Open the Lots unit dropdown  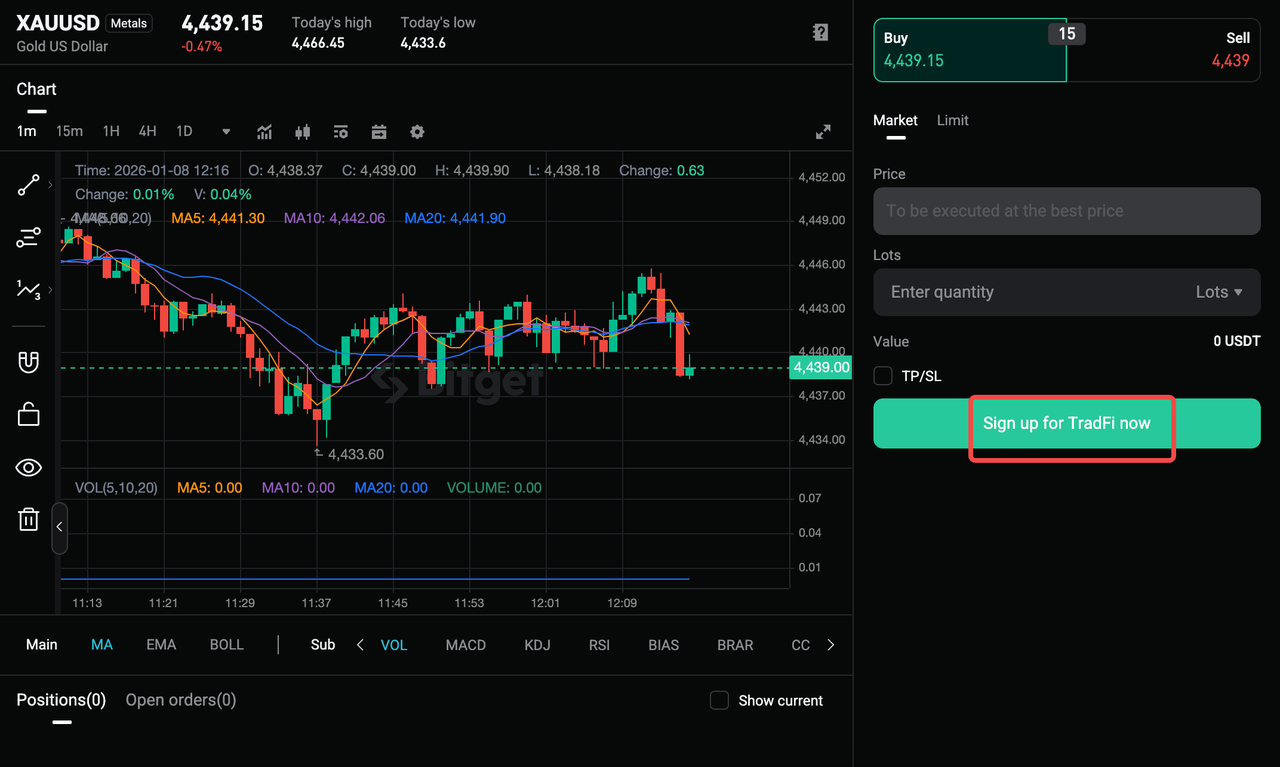[1222, 292]
